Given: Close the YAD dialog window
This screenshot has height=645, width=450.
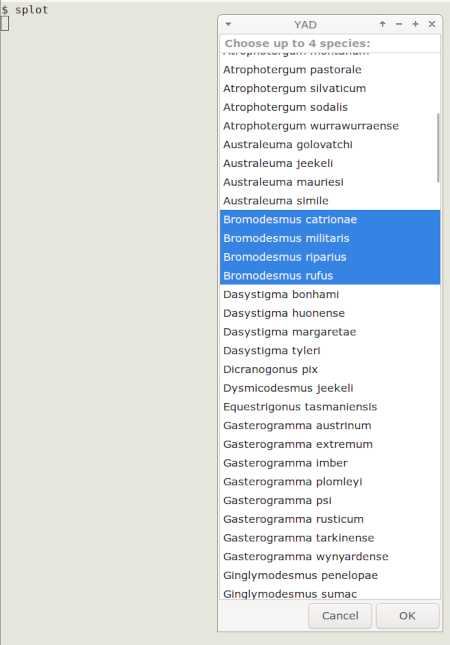Looking at the screenshot, I should 432,24.
